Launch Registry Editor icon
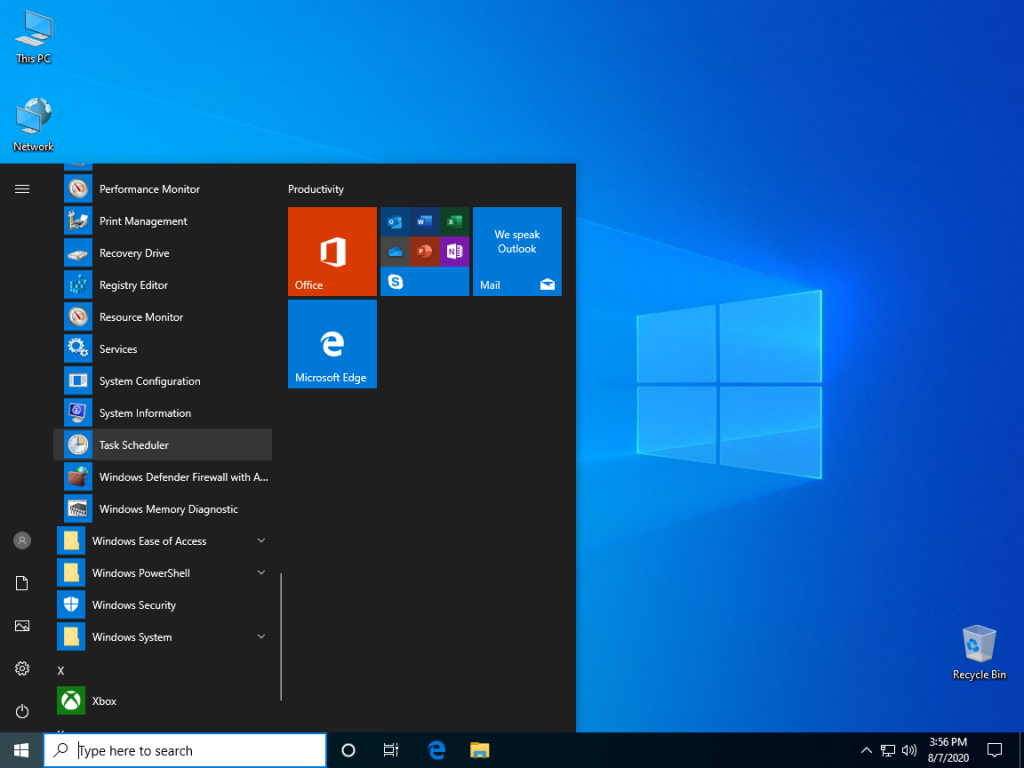The height and width of the screenshot is (768, 1024). 78,285
